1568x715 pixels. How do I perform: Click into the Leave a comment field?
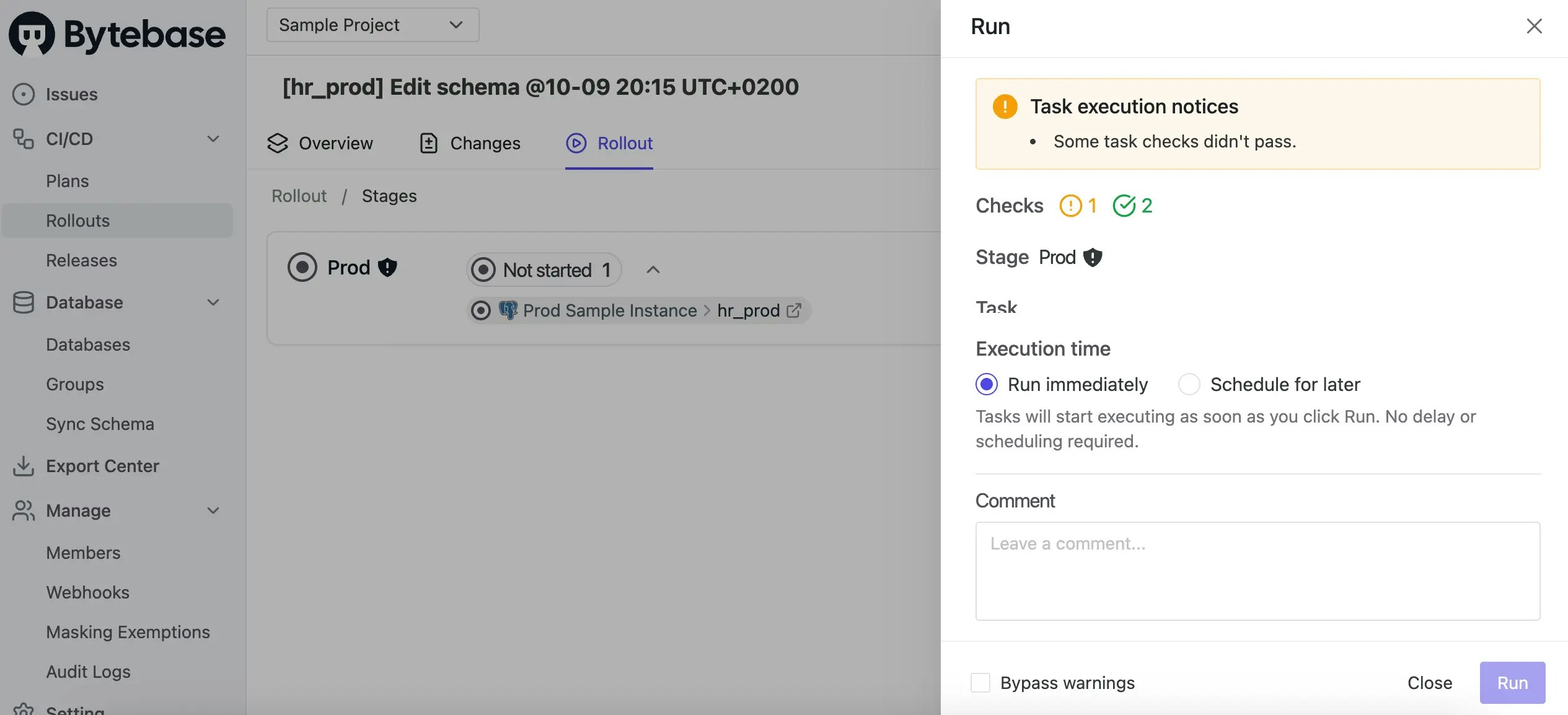click(1257, 570)
